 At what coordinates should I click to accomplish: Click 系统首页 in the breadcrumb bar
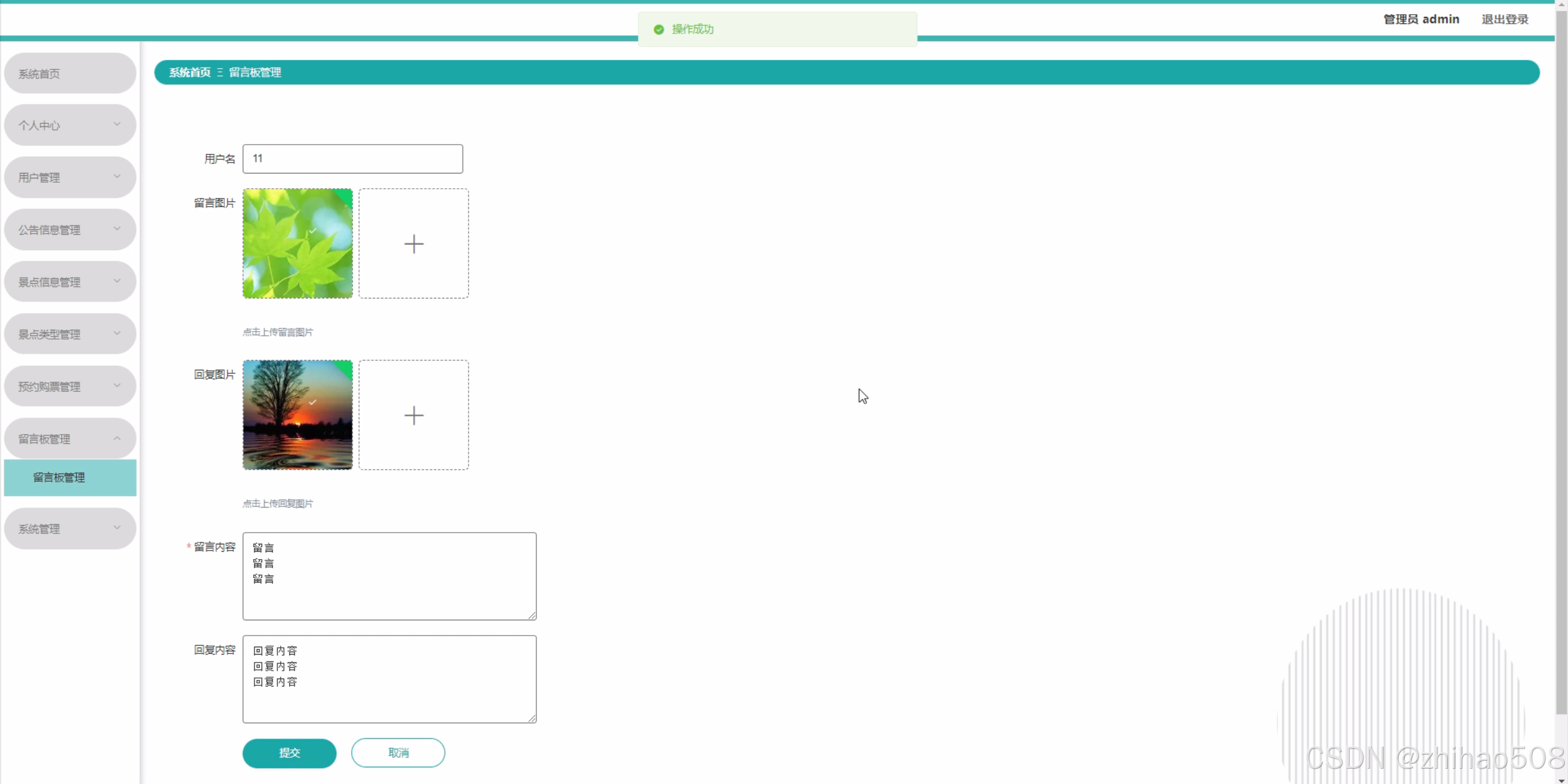click(x=189, y=72)
